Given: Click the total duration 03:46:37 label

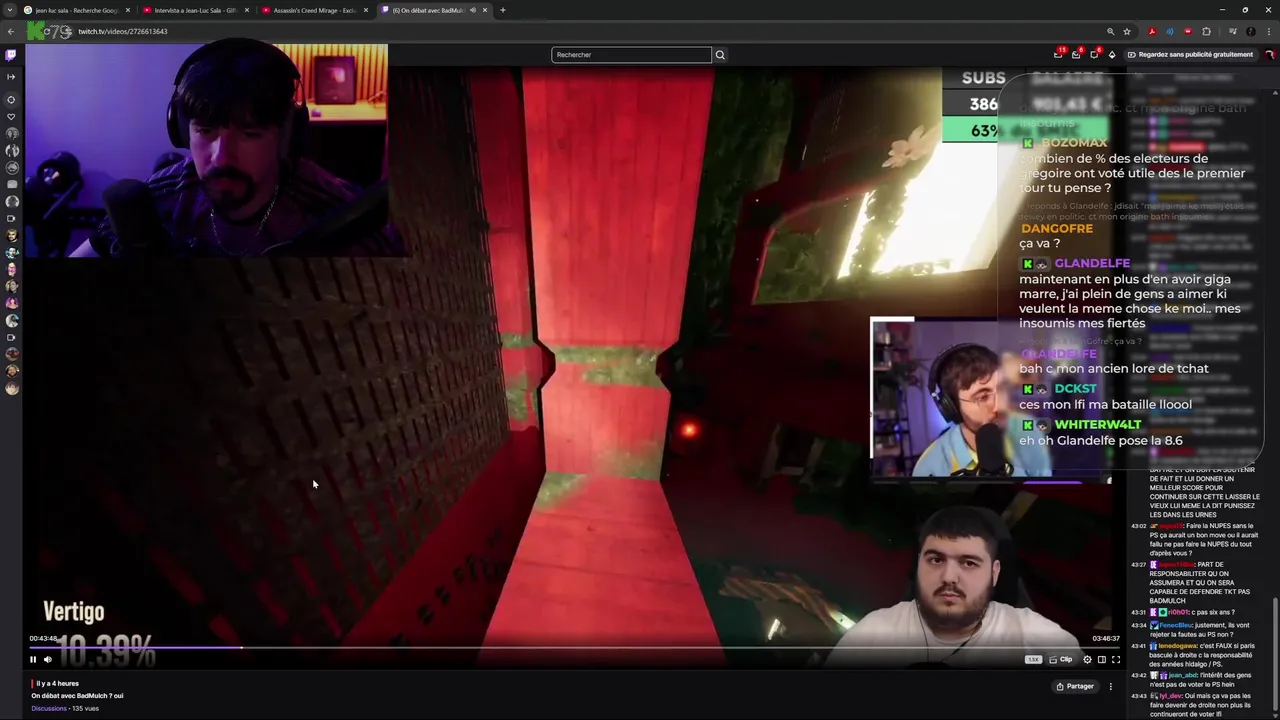Looking at the screenshot, I should (x=1106, y=638).
